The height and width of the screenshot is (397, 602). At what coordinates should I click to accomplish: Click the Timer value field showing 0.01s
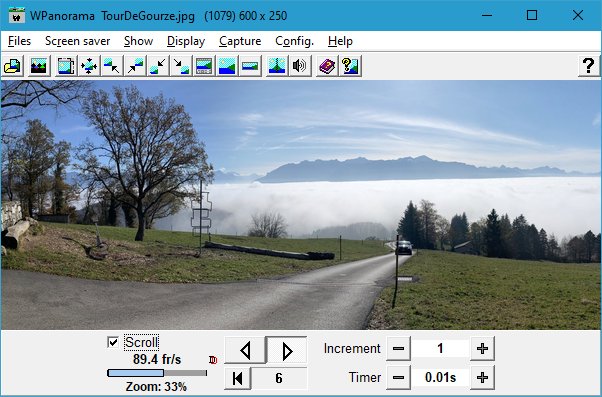click(x=440, y=377)
